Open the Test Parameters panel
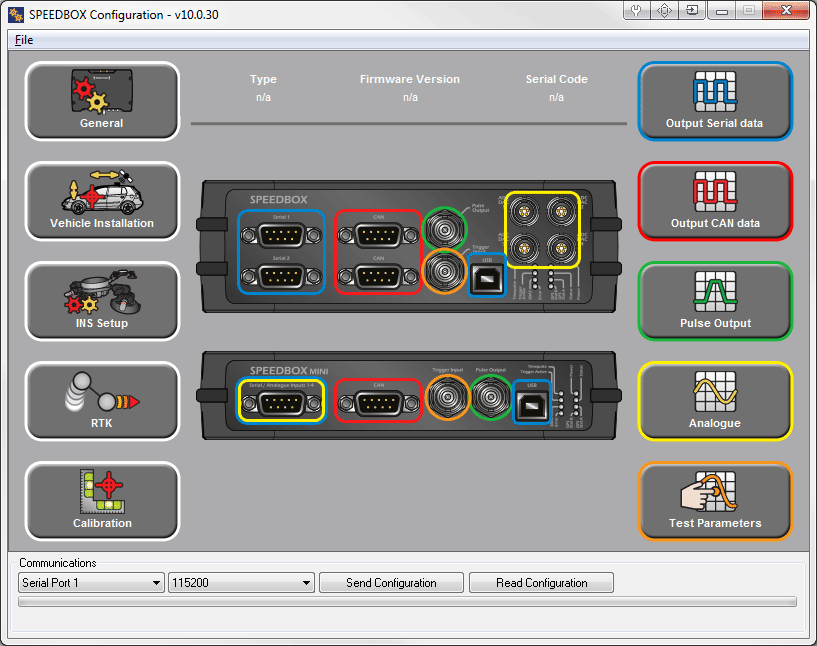 (714, 501)
